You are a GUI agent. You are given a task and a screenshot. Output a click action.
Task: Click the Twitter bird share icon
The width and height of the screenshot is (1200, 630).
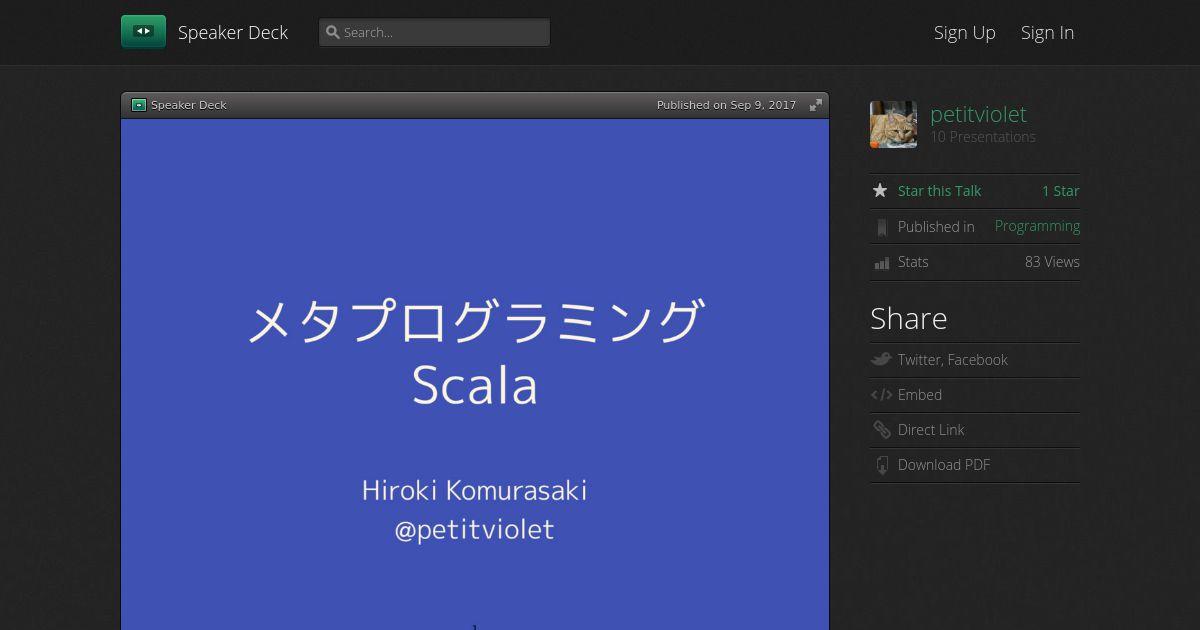(x=881, y=360)
